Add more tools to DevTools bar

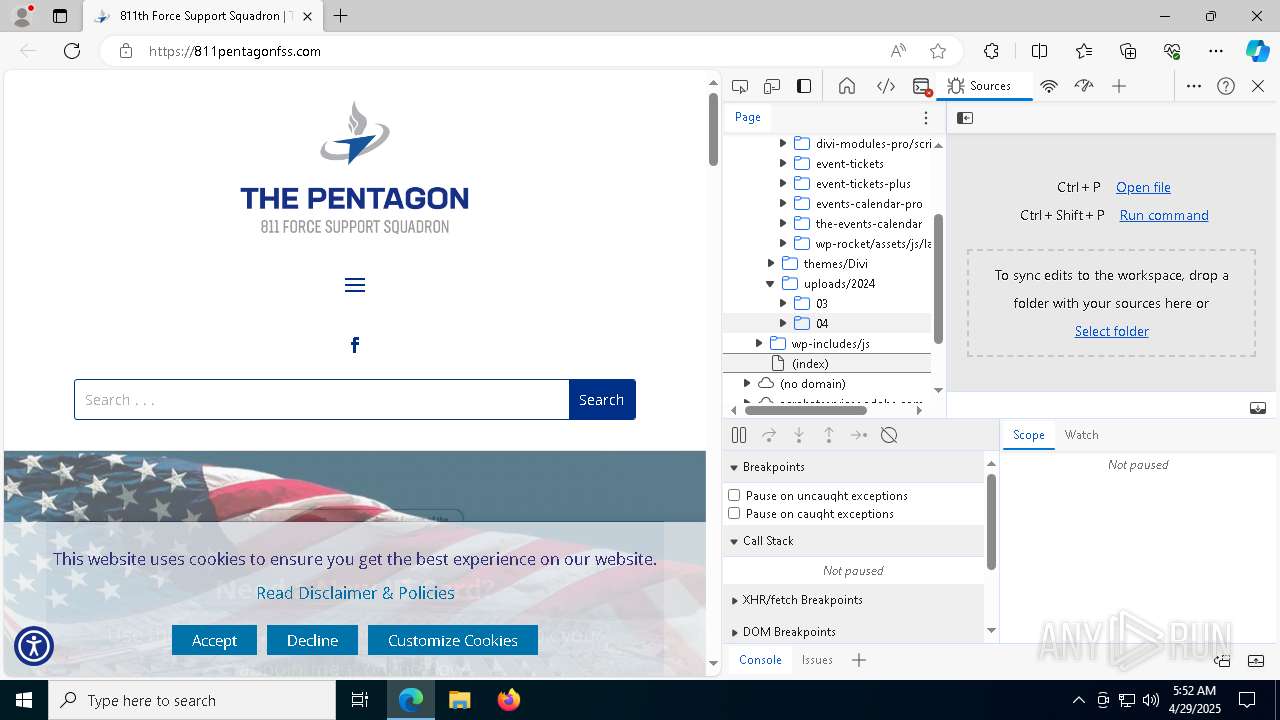(x=1119, y=86)
